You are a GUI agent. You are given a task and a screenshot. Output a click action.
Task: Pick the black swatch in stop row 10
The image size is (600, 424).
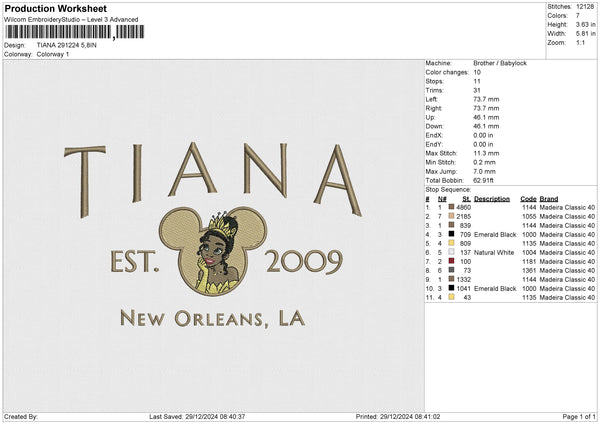click(452, 288)
